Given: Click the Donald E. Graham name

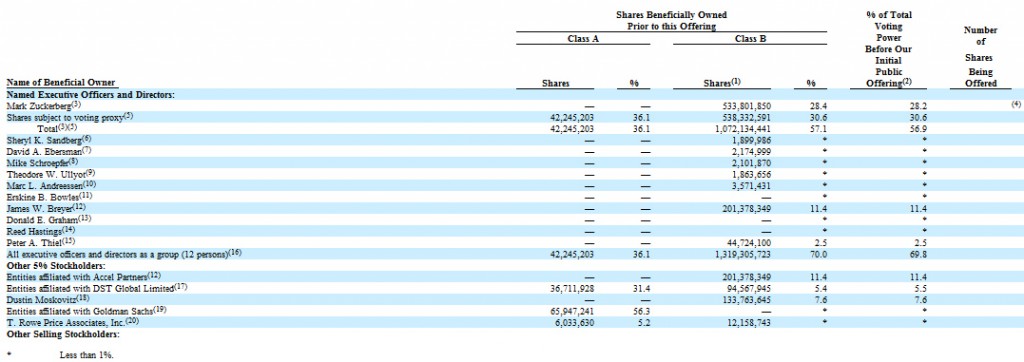Looking at the screenshot, I should click(48, 220).
